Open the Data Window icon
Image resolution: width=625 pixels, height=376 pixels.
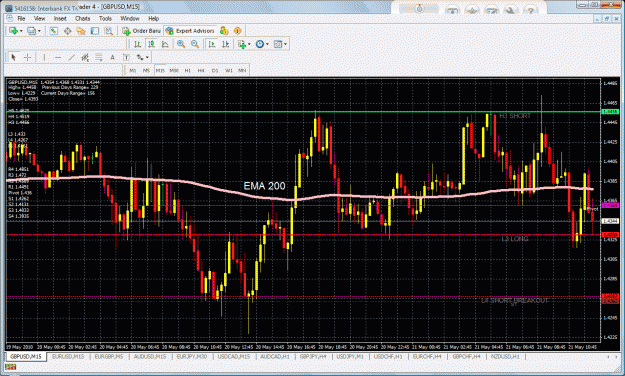coord(67,31)
